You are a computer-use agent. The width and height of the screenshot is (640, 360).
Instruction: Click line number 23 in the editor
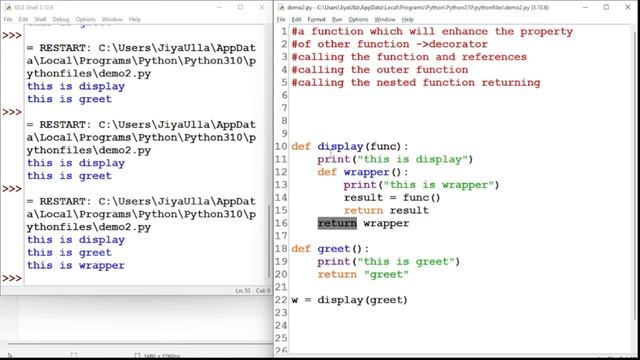click(x=281, y=313)
